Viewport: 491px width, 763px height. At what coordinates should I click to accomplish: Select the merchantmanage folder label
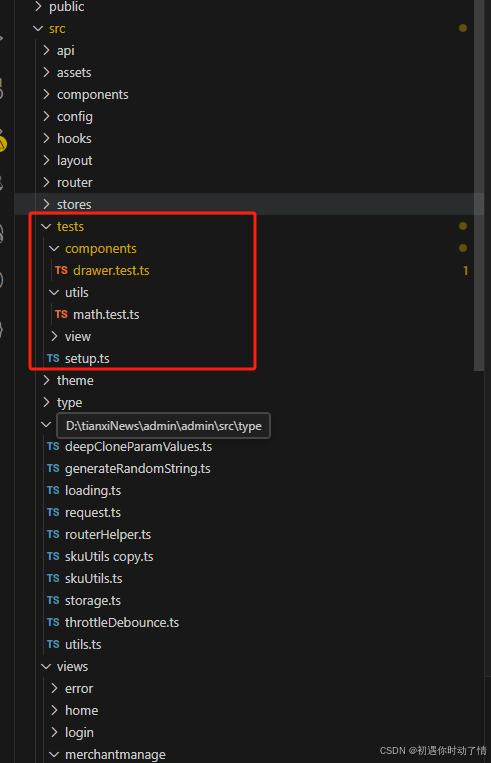click(x=115, y=755)
